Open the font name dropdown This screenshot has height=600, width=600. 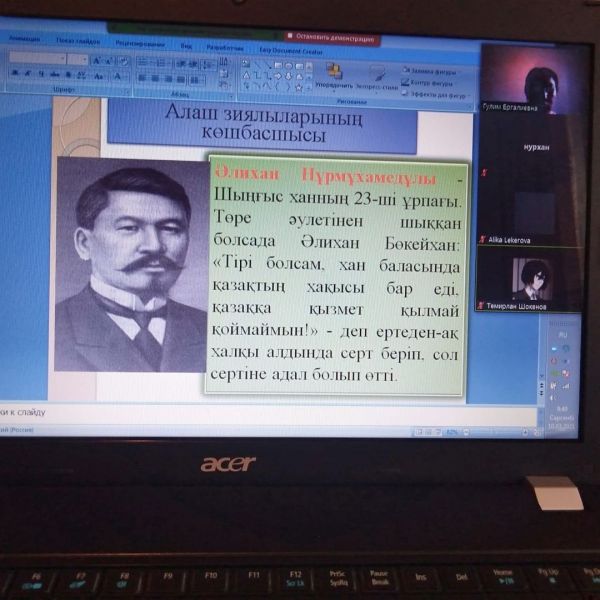click(60, 59)
